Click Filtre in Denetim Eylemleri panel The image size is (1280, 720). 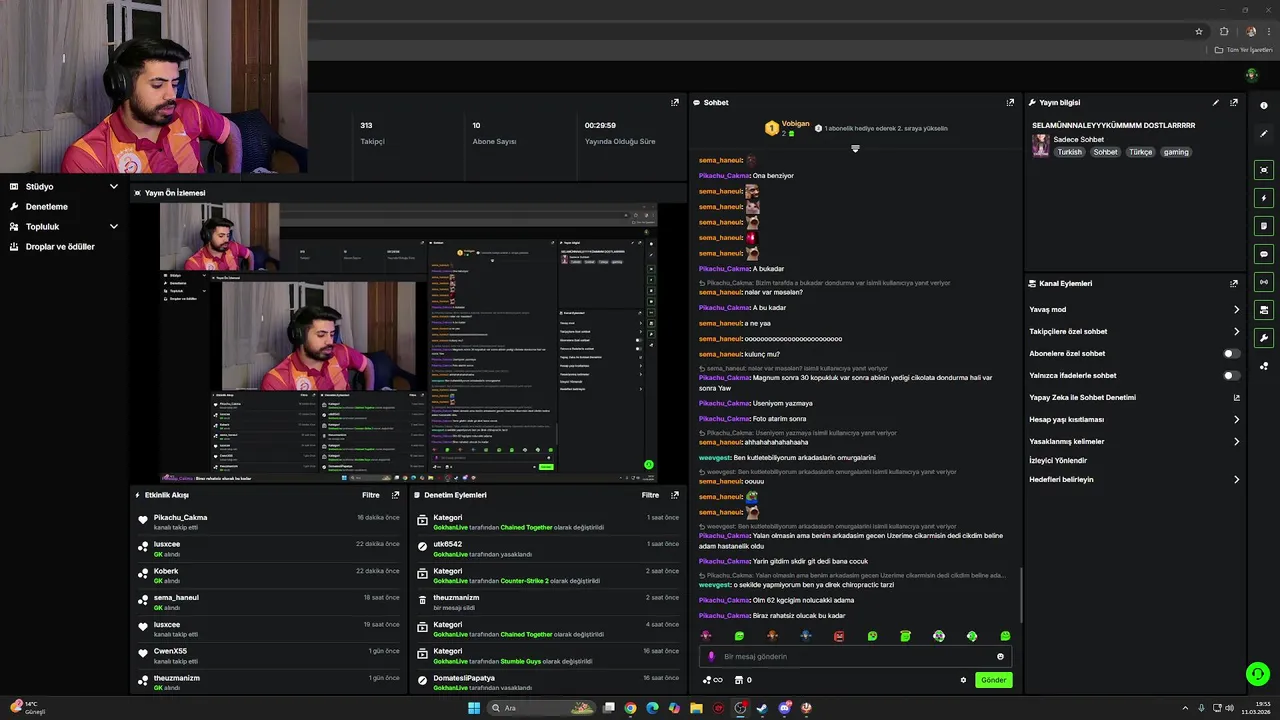pos(651,495)
